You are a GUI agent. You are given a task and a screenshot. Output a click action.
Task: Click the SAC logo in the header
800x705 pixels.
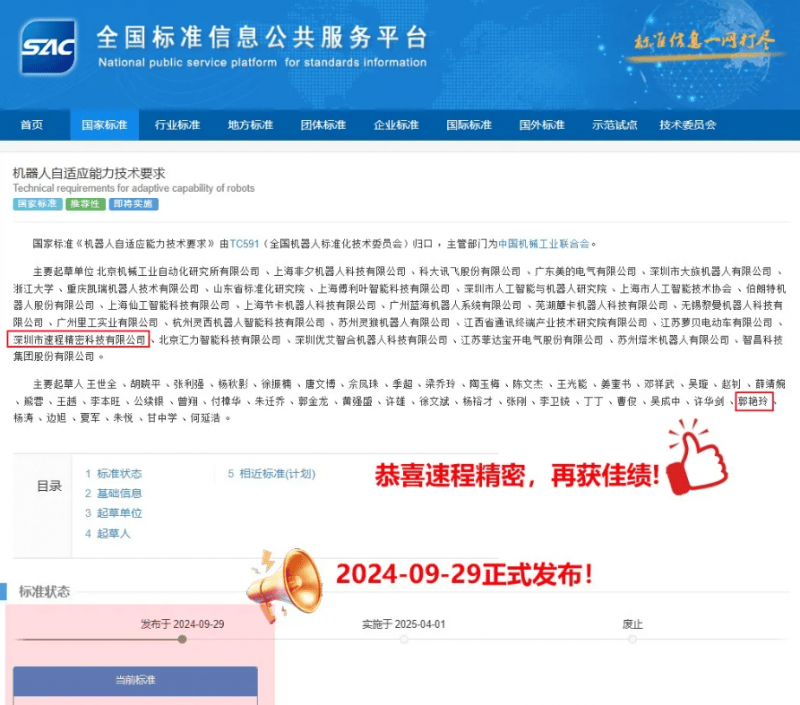click(50, 47)
